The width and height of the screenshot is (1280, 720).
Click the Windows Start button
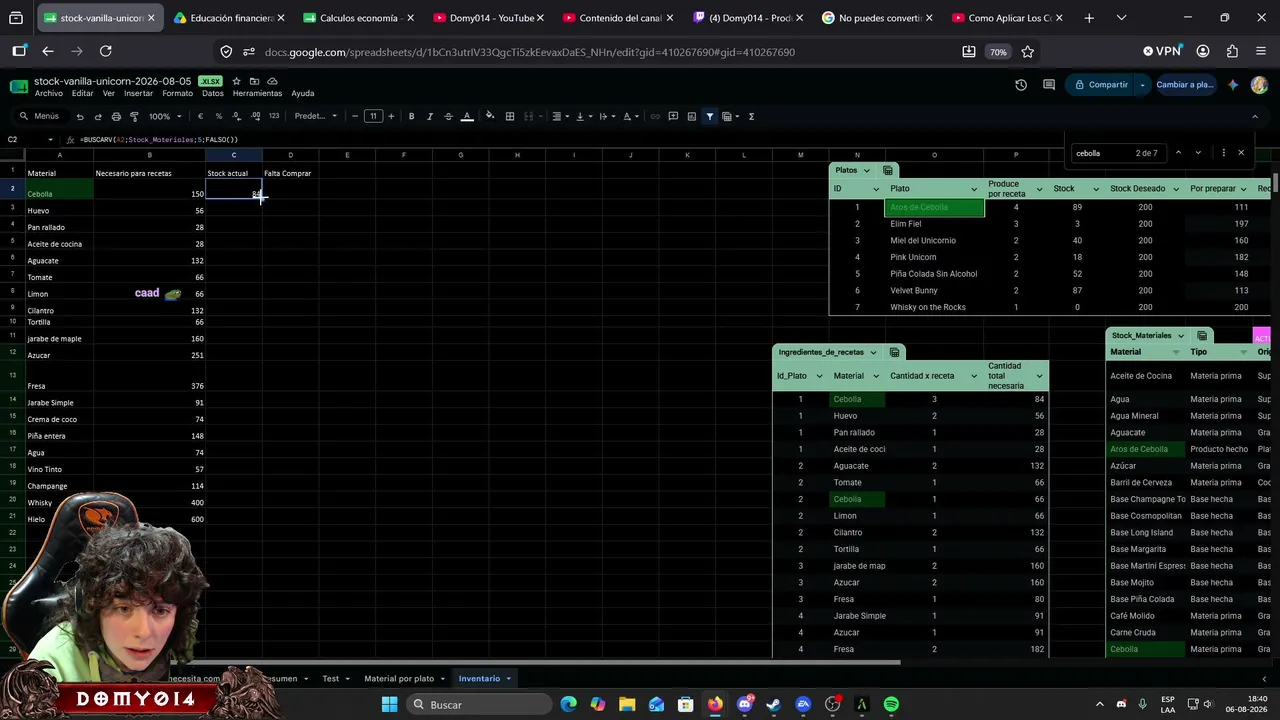389,705
